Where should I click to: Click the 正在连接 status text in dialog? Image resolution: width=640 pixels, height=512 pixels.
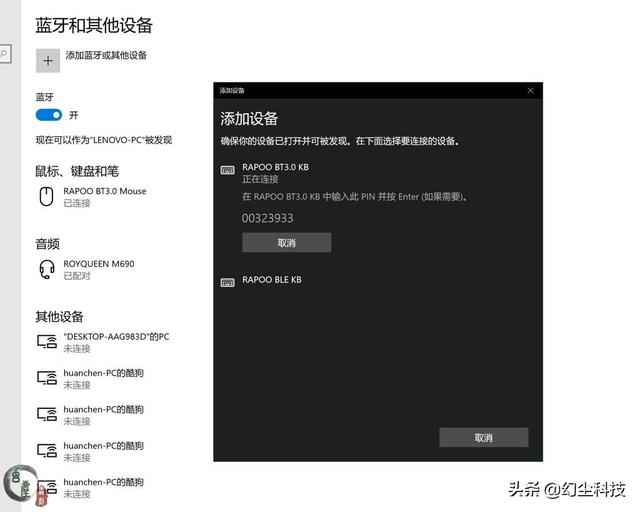(260, 179)
